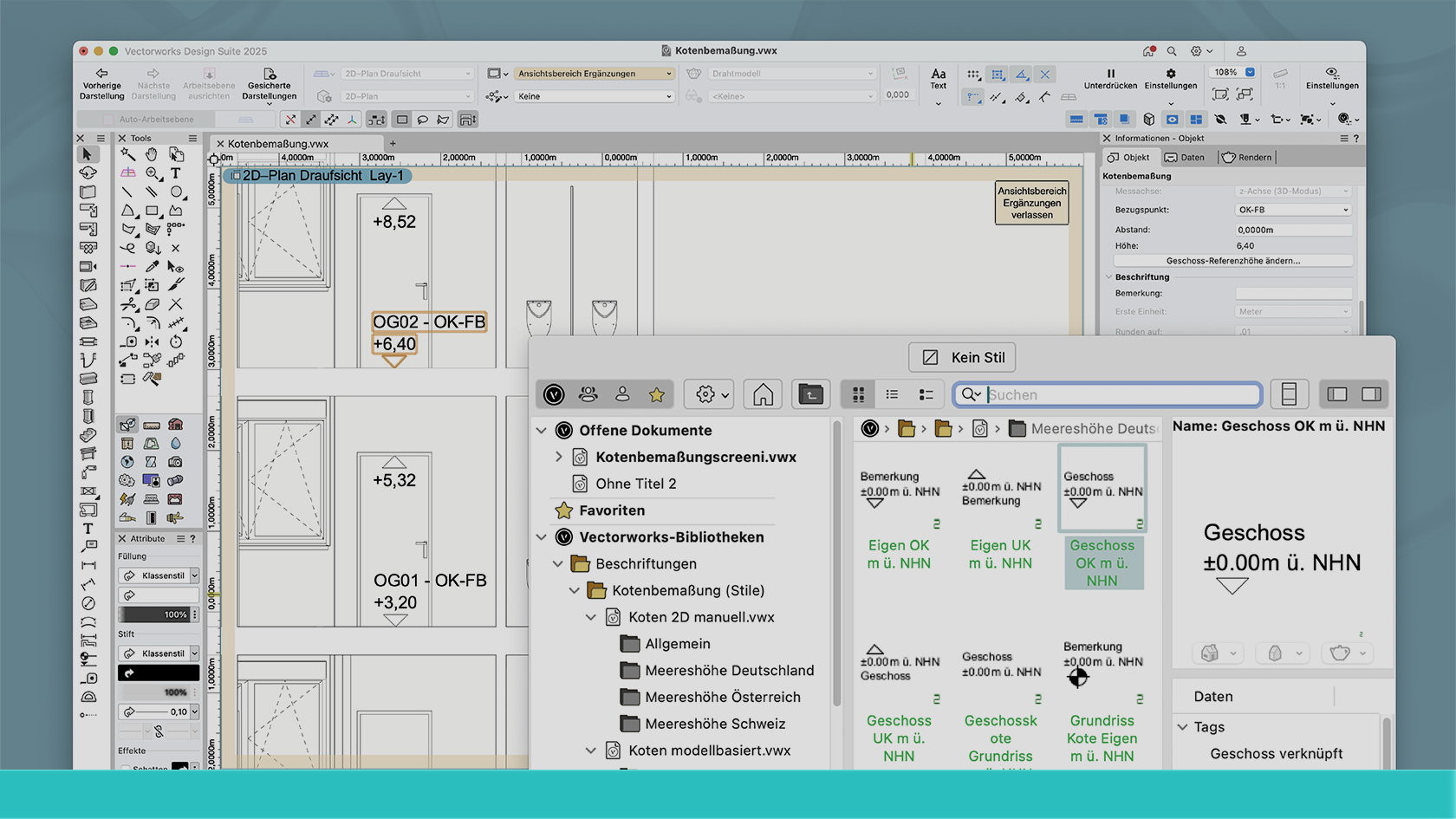
Task: Click the Unterdrücken pause icon
Action: coord(1110,74)
